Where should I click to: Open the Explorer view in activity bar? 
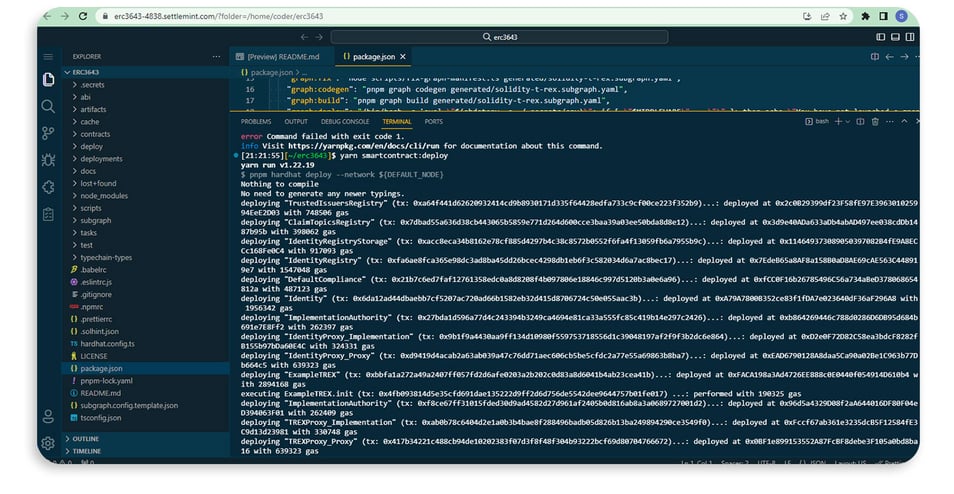pyautogui.click(x=49, y=79)
